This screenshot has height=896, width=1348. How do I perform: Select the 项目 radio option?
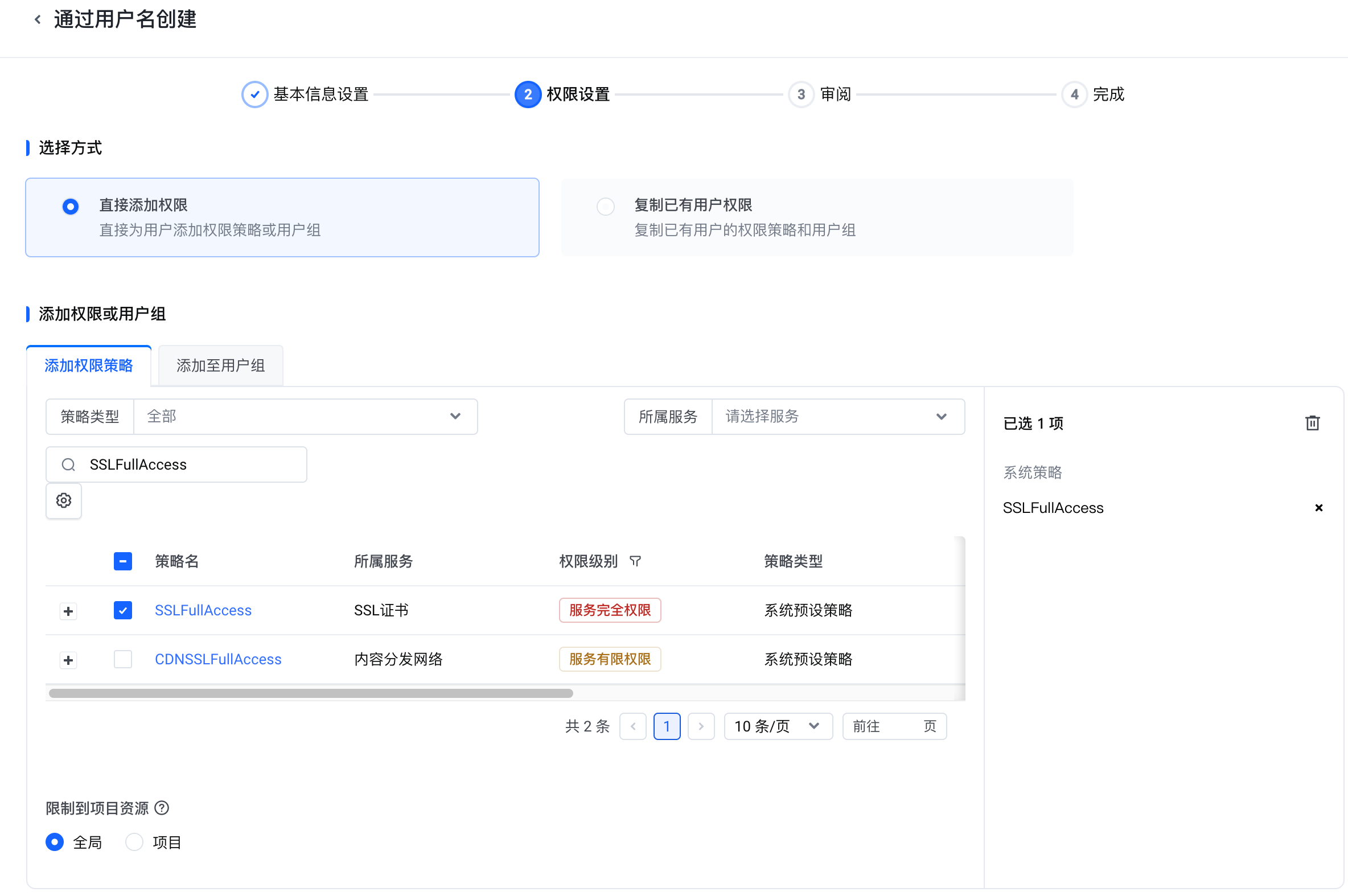[x=134, y=842]
